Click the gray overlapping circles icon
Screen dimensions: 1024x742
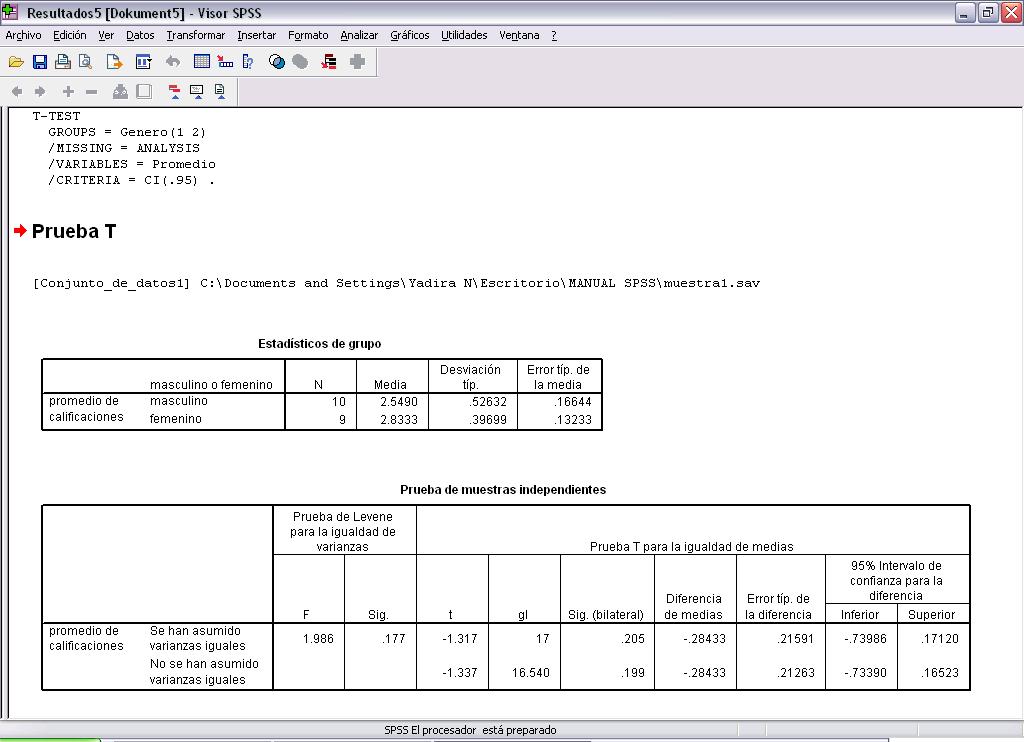coord(300,62)
